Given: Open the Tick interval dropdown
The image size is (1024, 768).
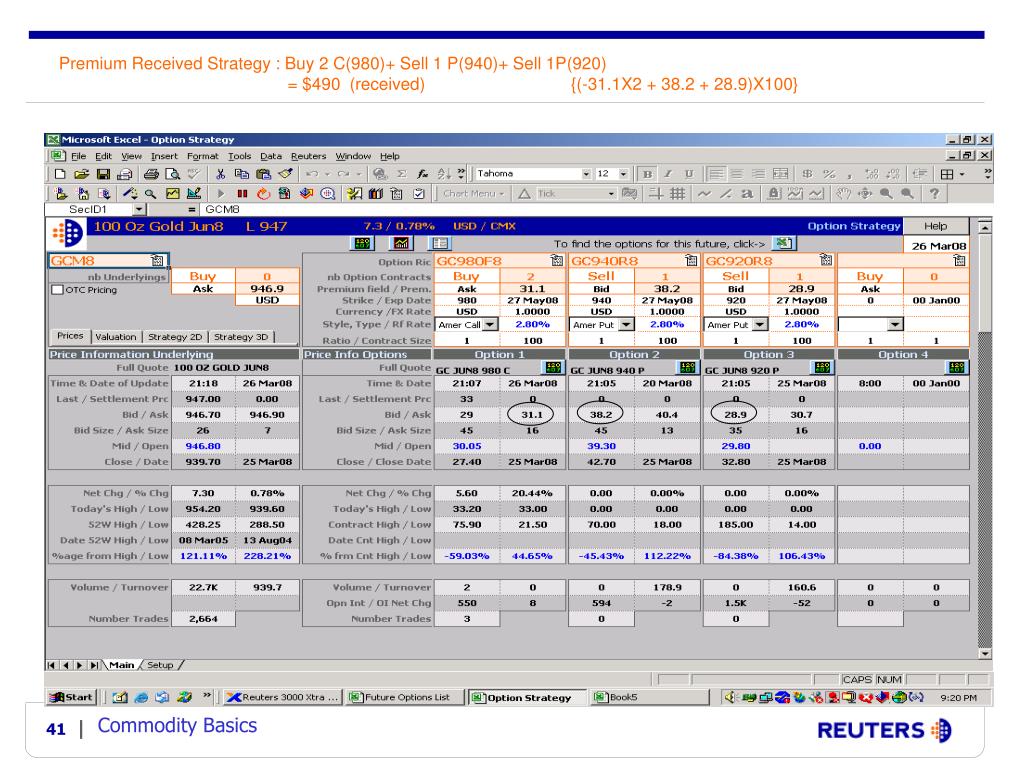Looking at the screenshot, I should [611, 194].
